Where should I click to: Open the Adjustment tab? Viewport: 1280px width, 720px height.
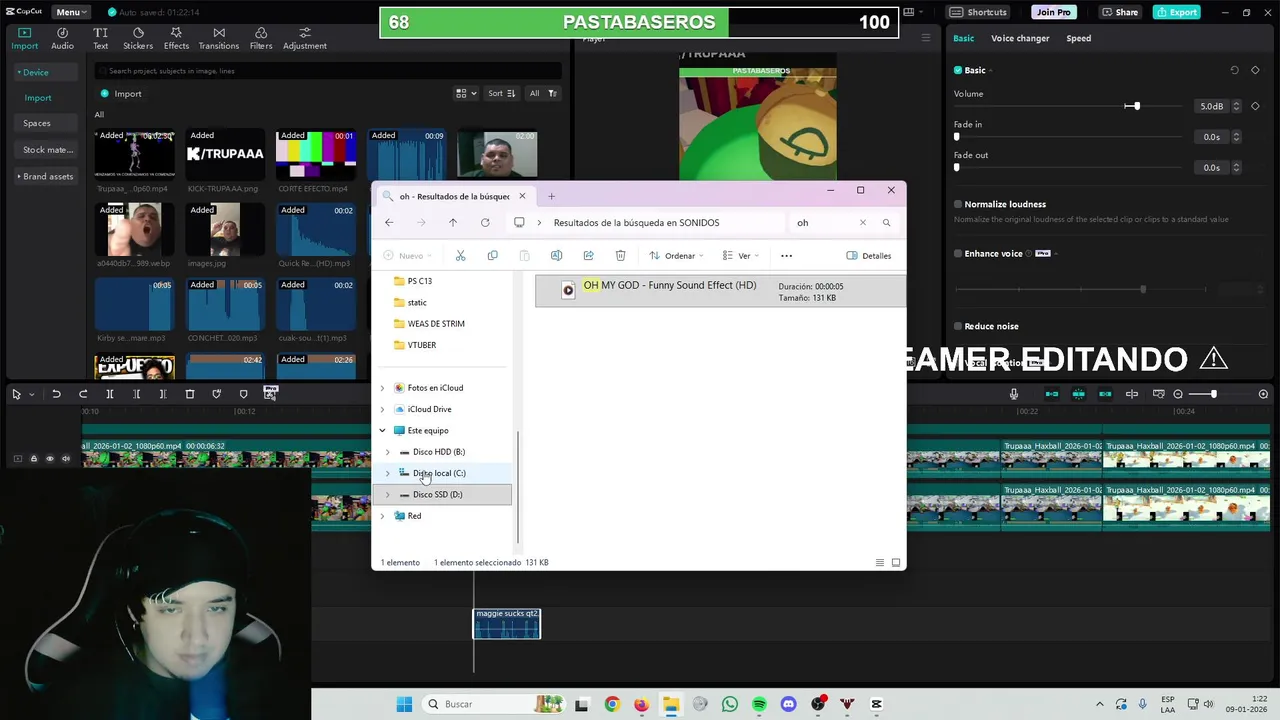(305, 38)
